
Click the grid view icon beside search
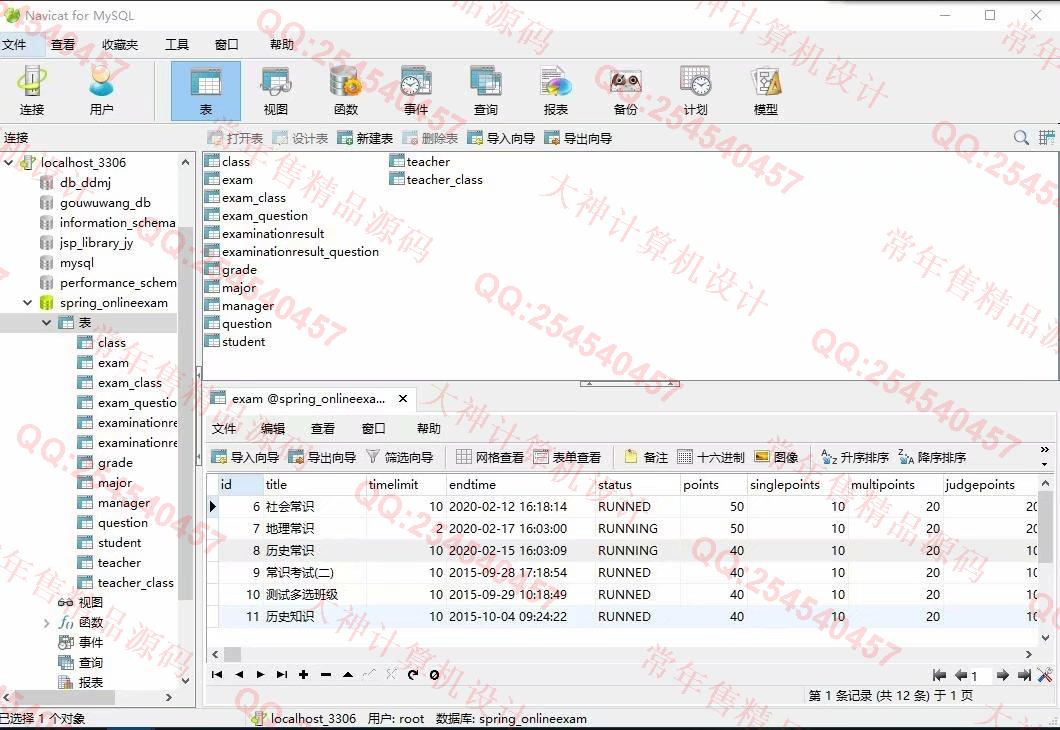click(x=1046, y=138)
